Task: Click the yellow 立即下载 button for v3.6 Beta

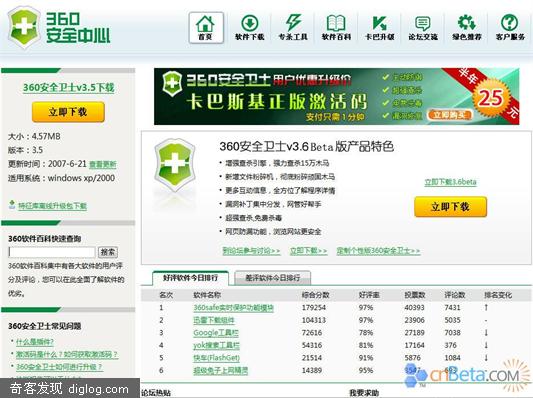Action: pos(450,207)
